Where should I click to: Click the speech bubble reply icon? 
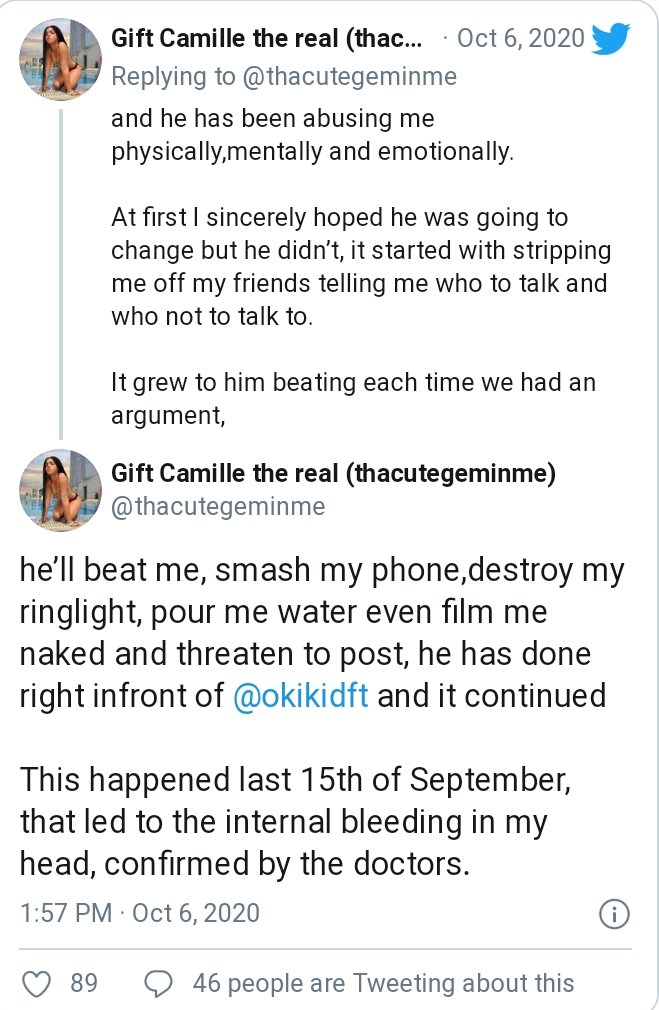[159, 984]
